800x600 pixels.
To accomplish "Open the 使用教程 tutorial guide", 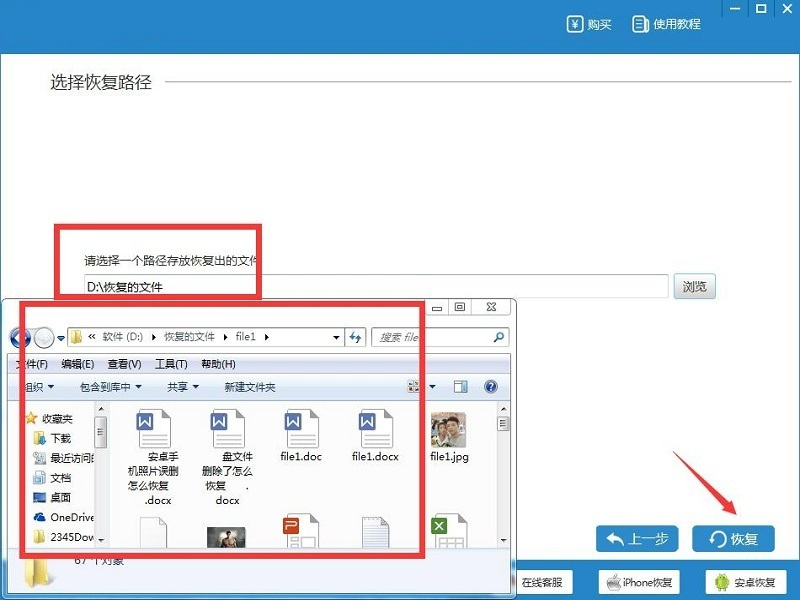I will tap(667, 24).
